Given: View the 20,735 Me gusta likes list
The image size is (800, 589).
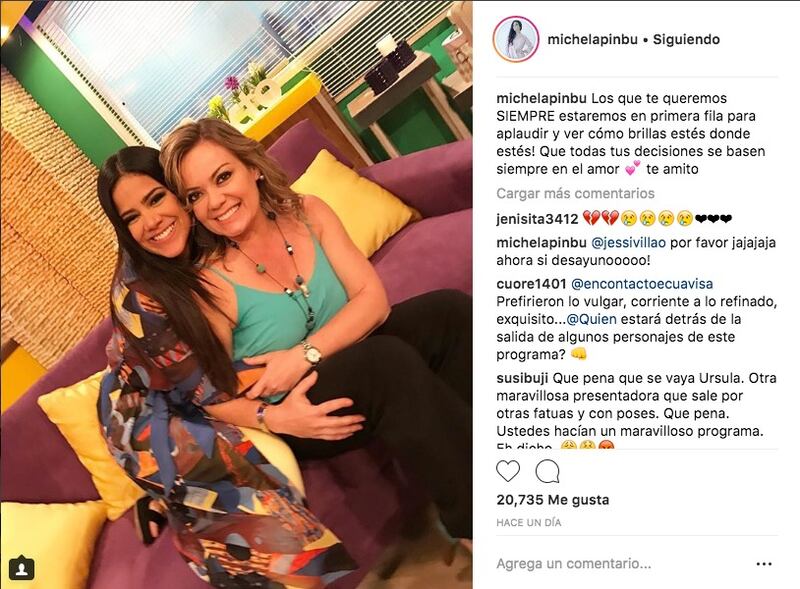Looking at the screenshot, I should click(x=553, y=500).
